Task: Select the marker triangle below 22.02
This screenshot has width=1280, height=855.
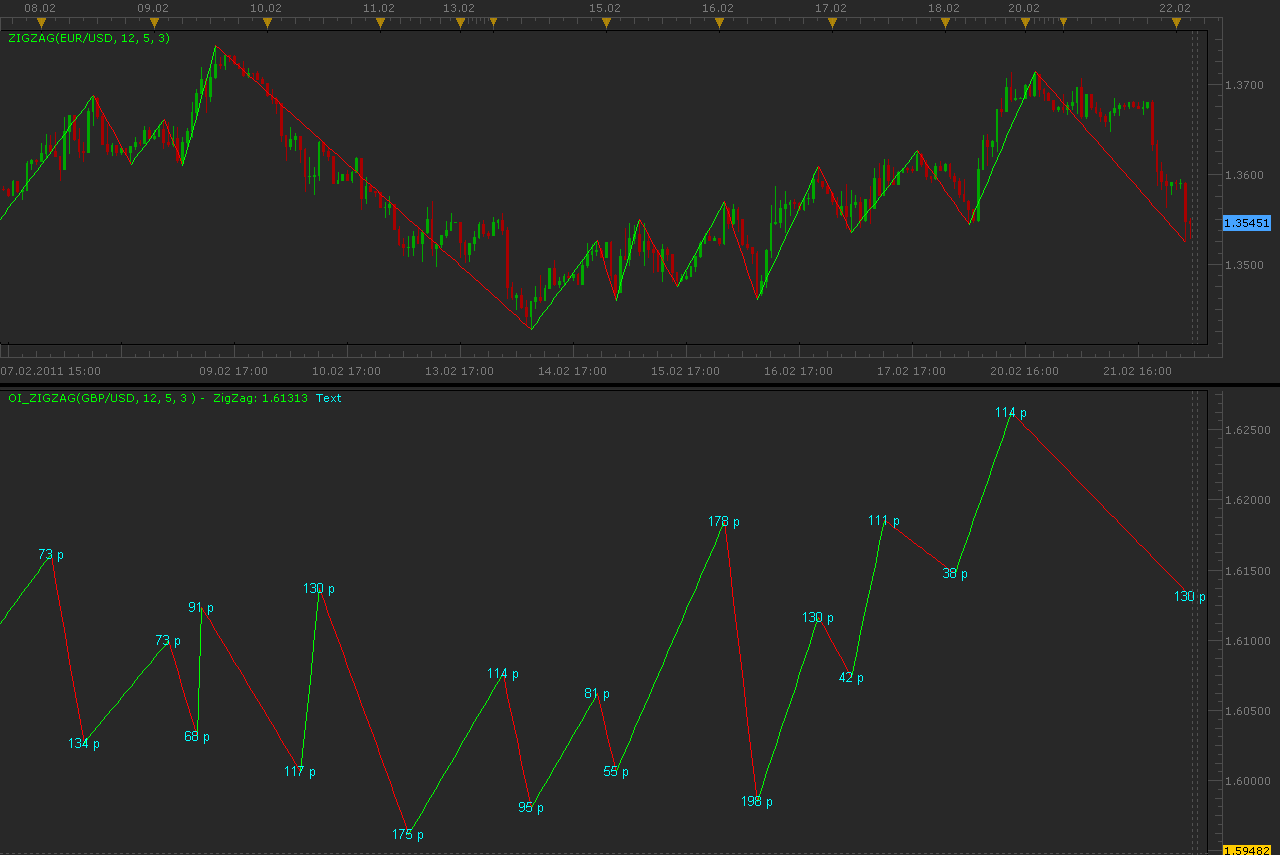Action: click(x=1176, y=22)
